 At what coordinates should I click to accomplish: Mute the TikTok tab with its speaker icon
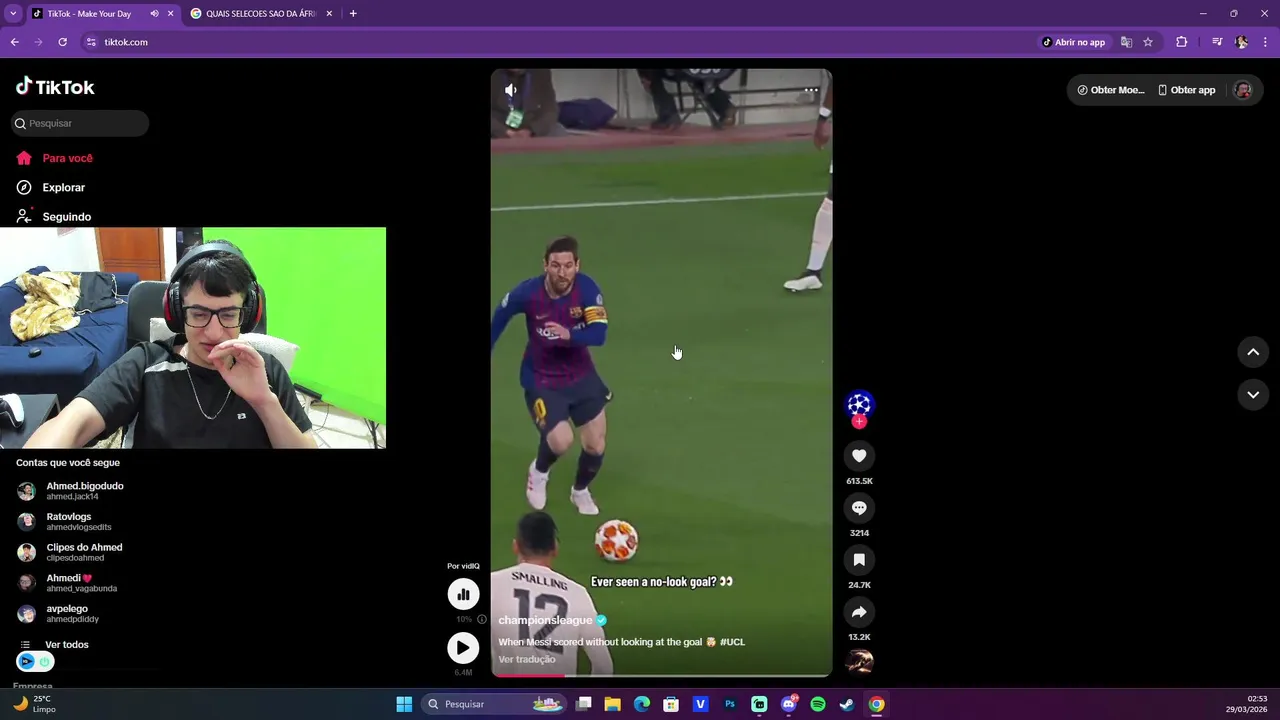click(154, 14)
